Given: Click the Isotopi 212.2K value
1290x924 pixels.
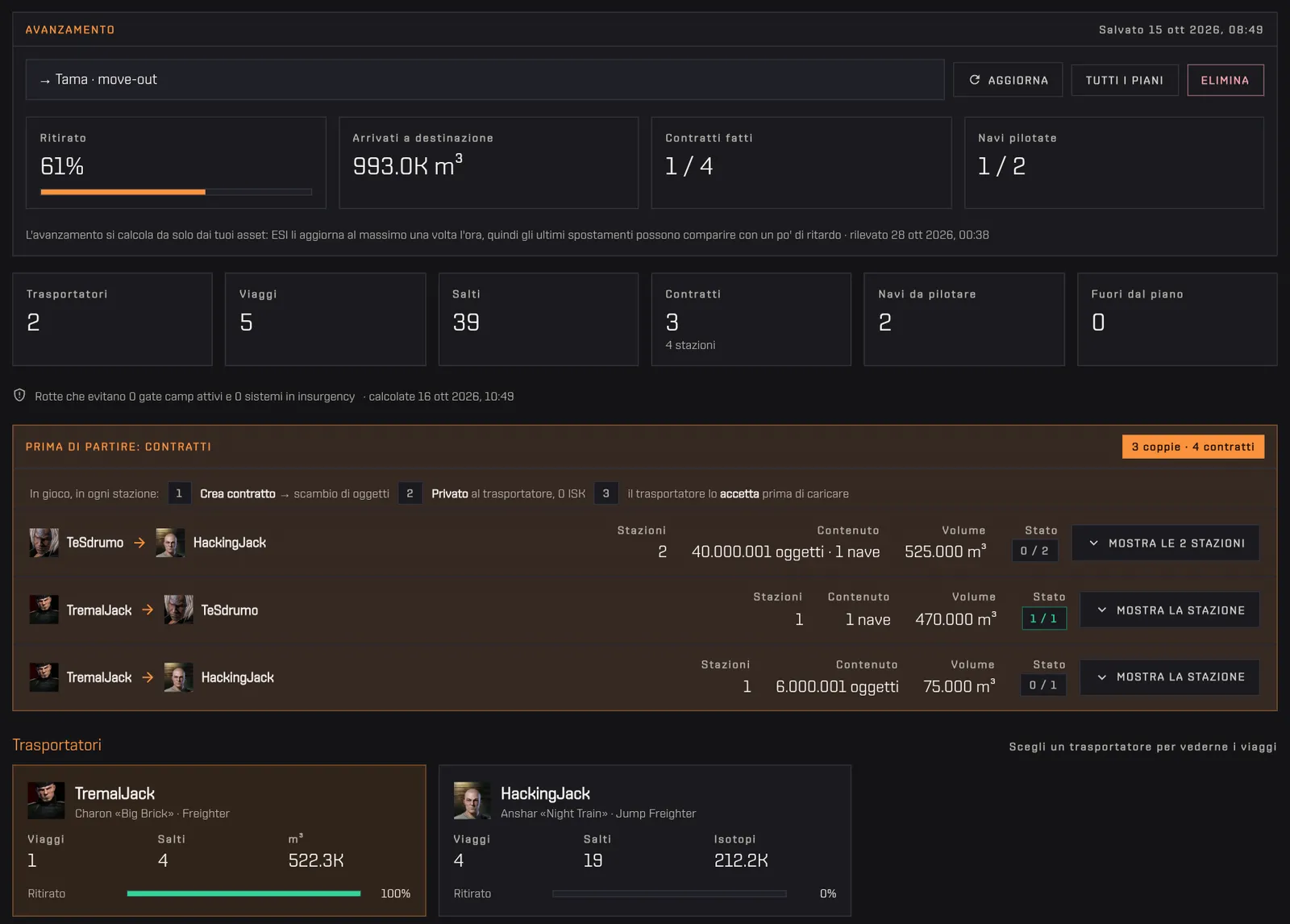Looking at the screenshot, I should (741, 860).
